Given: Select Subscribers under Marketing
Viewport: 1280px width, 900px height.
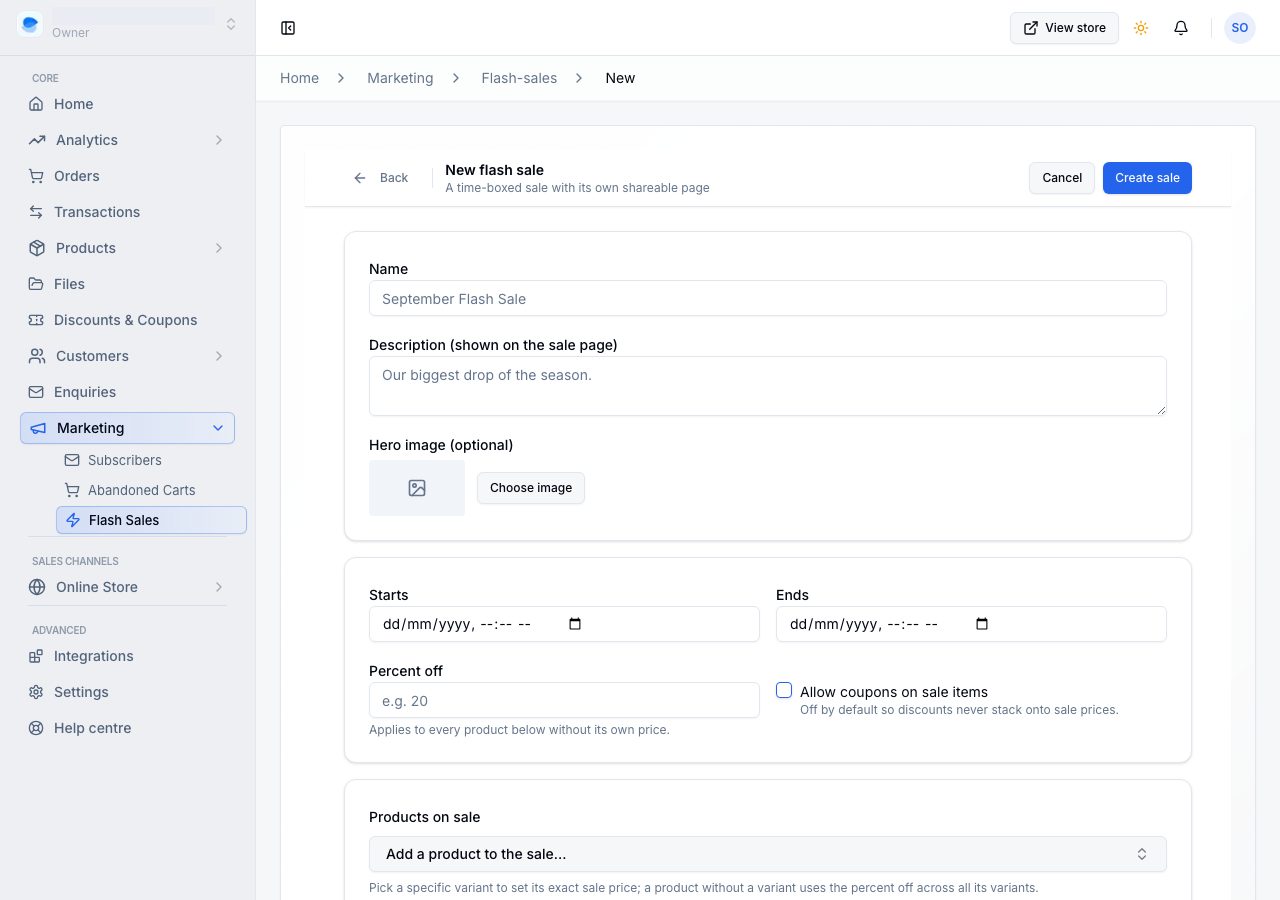Looking at the screenshot, I should tap(152, 460).
